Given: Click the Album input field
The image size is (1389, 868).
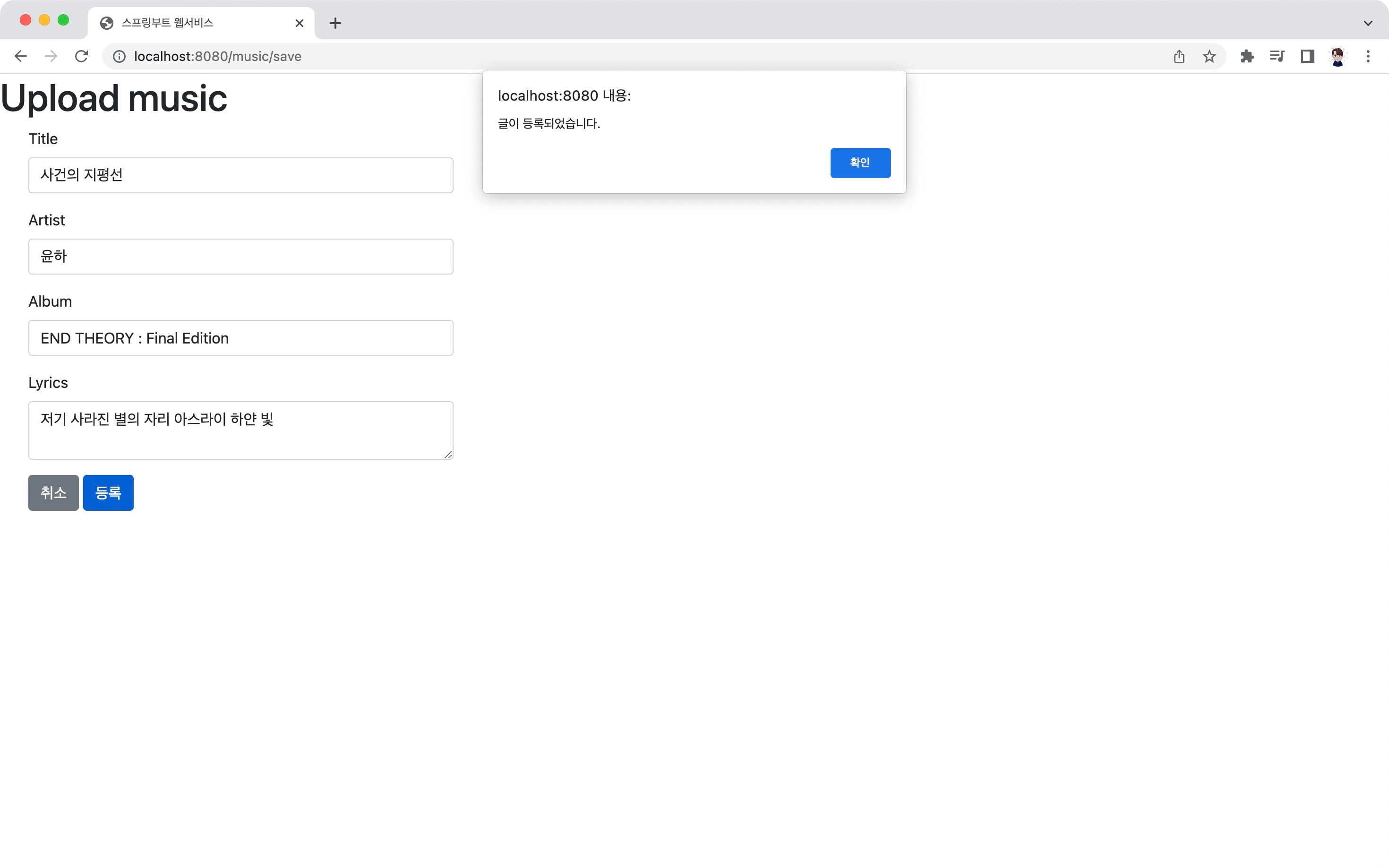Looking at the screenshot, I should pyautogui.click(x=240, y=338).
